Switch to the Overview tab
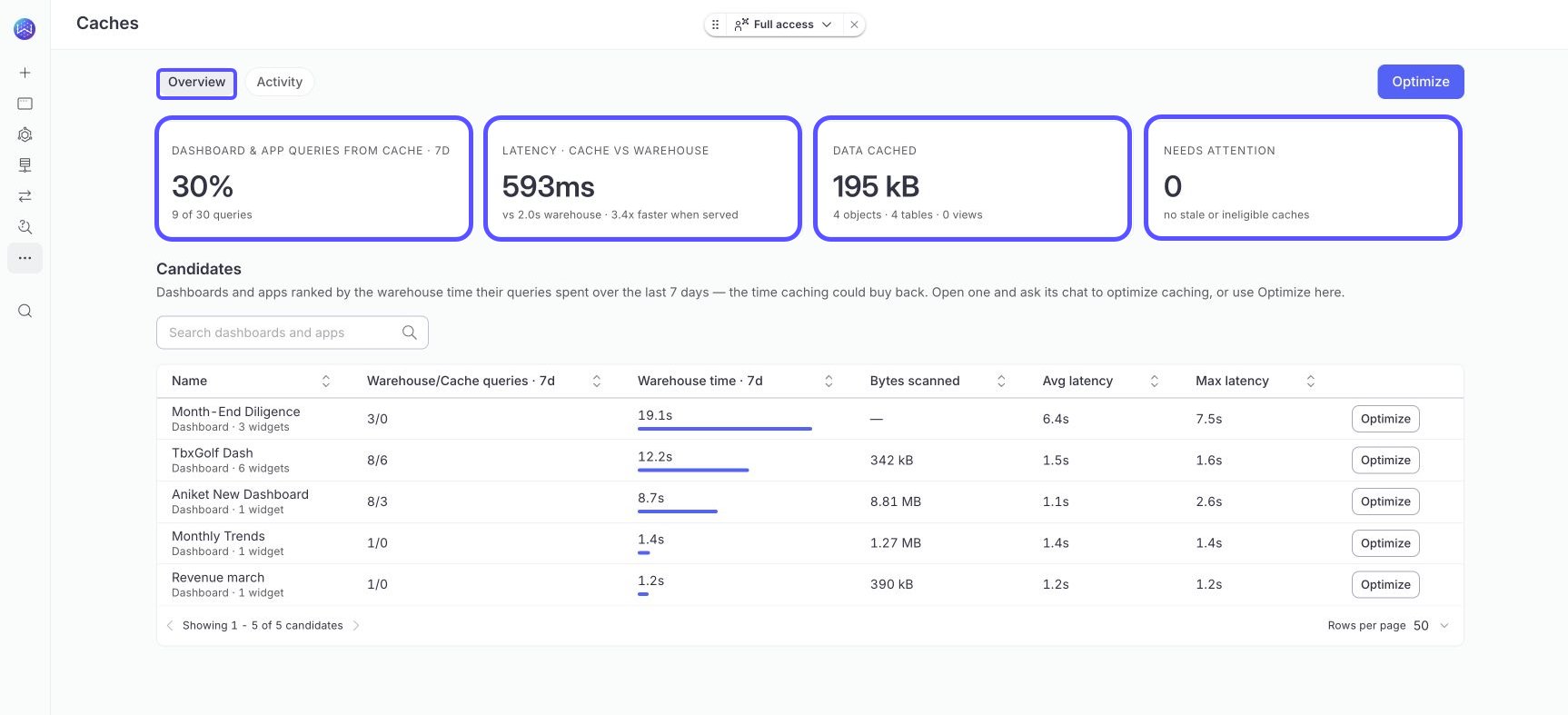The height and width of the screenshot is (715, 1568). coord(196,83)
